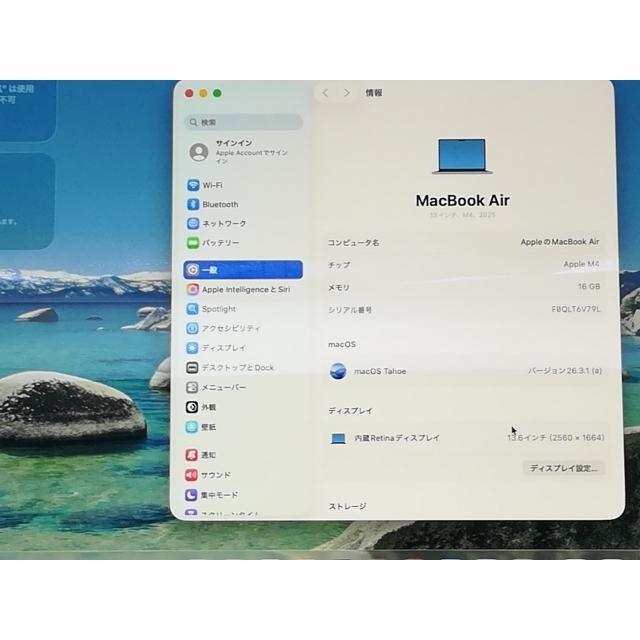
Task: Go back with the left chevron
Action: pos(325,93)
